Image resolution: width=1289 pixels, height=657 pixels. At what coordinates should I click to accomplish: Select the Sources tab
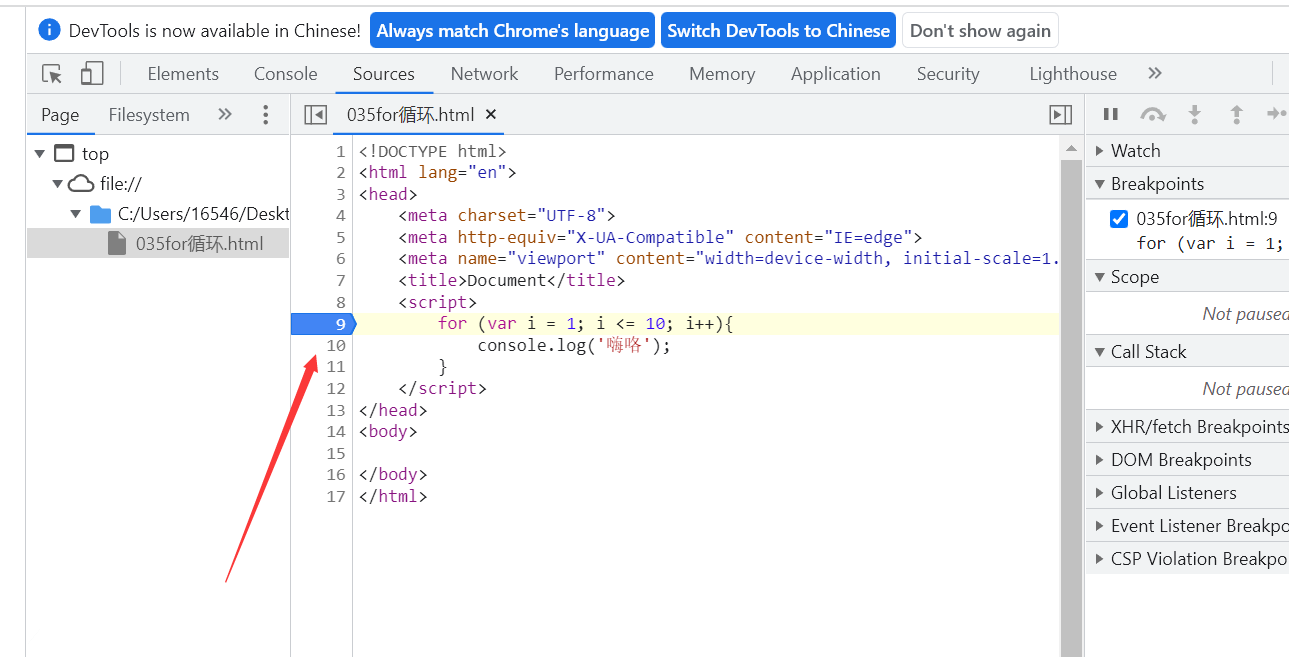tap(384, 74)
